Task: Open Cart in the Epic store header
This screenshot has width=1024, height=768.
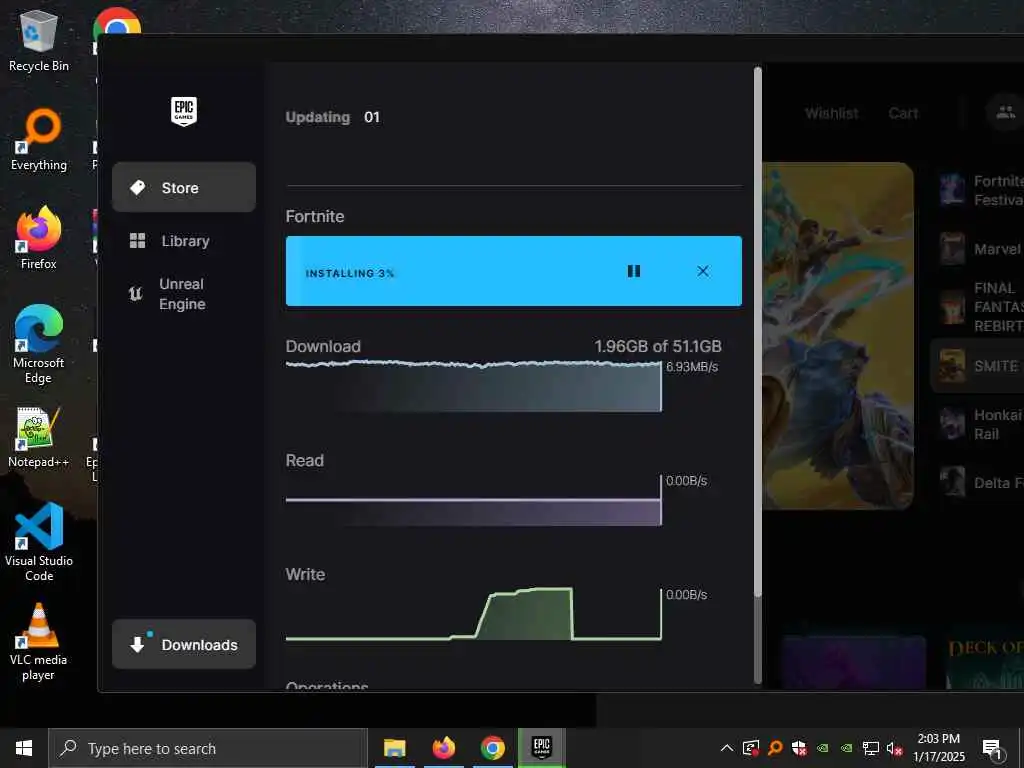Action: [903, 114]
